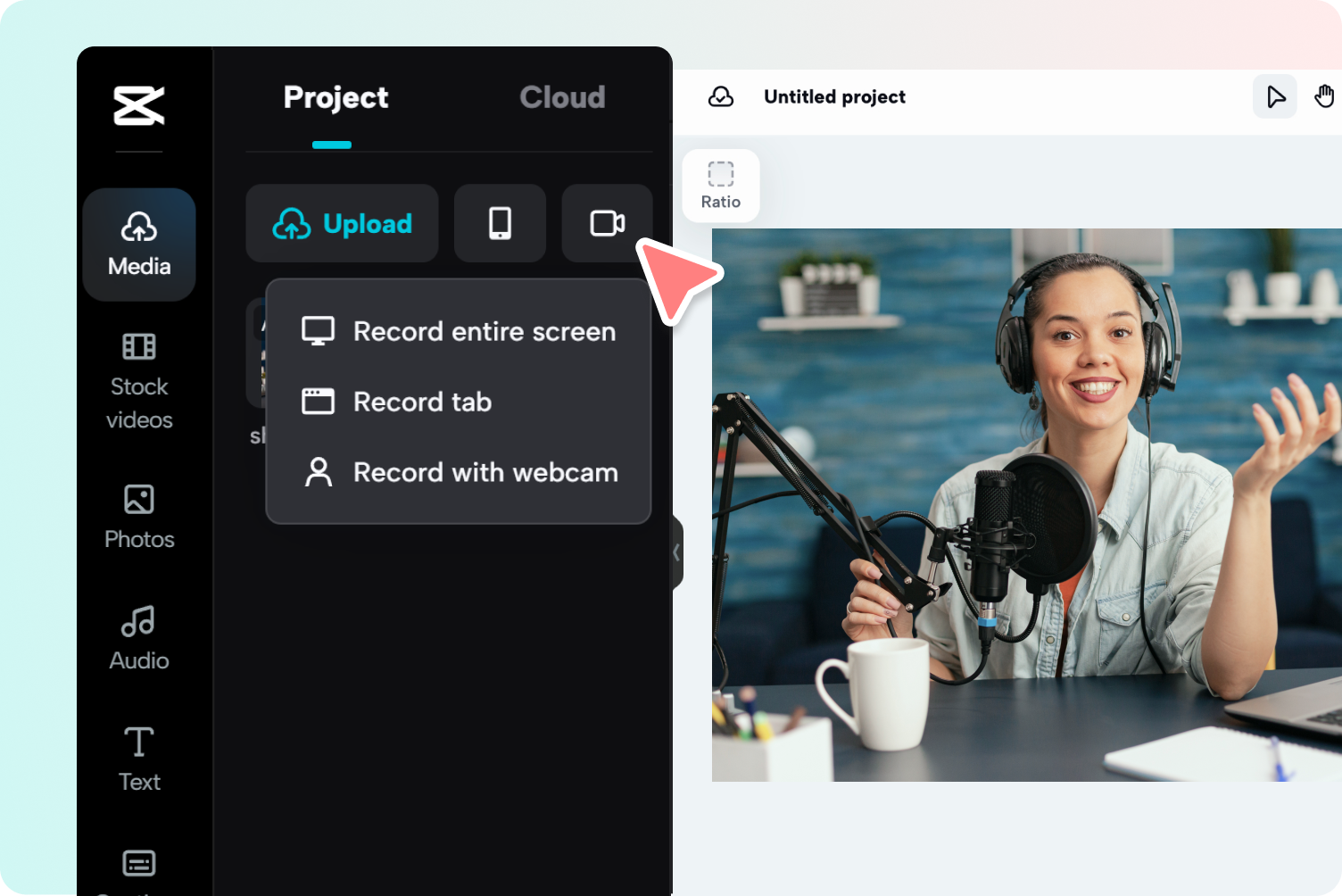1342x896 pixels.
Task: Click the CapCut logo icon
Action: click(x=139, y=105)
